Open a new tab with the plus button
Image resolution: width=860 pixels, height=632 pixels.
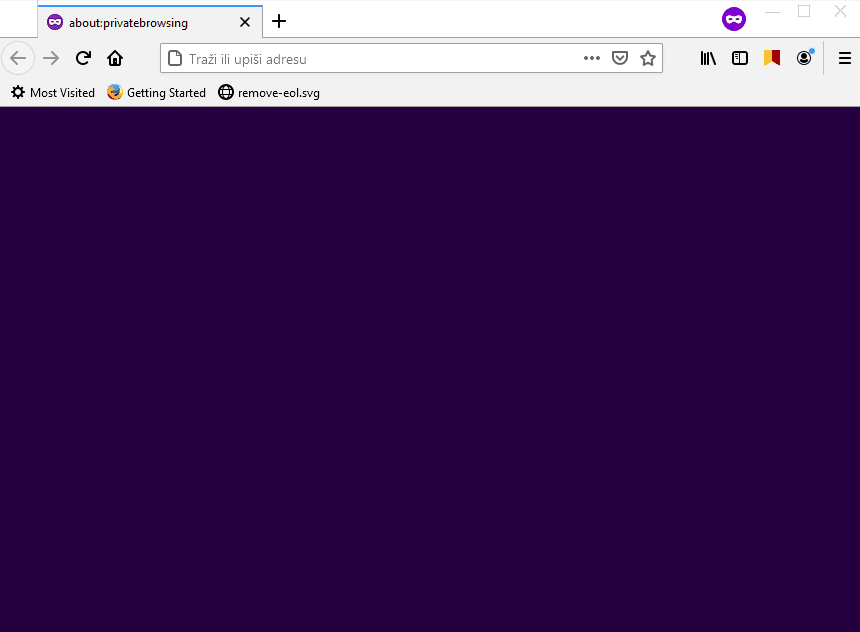coord(278,21)
